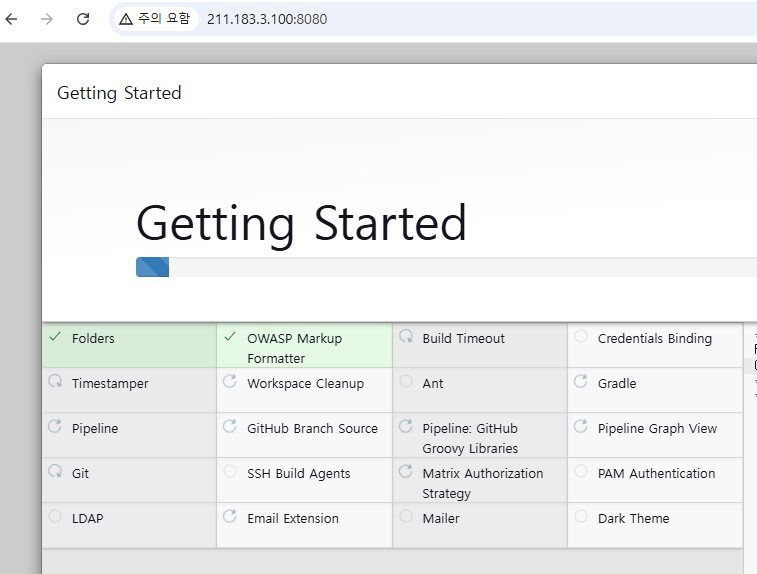Click the pending circle beside Dark Theme
Image resolution: width=757 pixels, height=574 pixels.
coord(581,516)
